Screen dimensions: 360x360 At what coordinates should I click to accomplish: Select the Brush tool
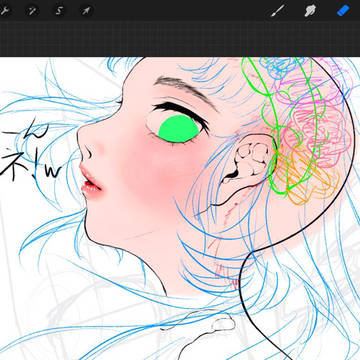coord(277,11)
